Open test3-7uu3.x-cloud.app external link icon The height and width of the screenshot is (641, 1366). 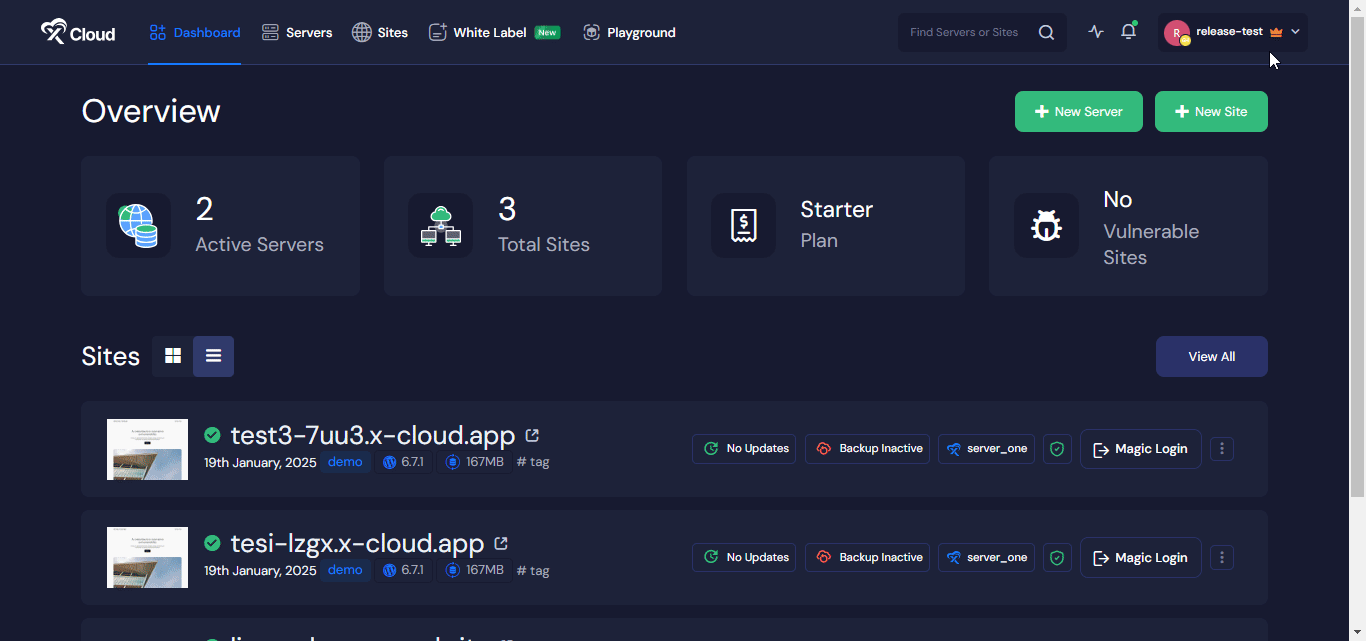click(532, 435)
